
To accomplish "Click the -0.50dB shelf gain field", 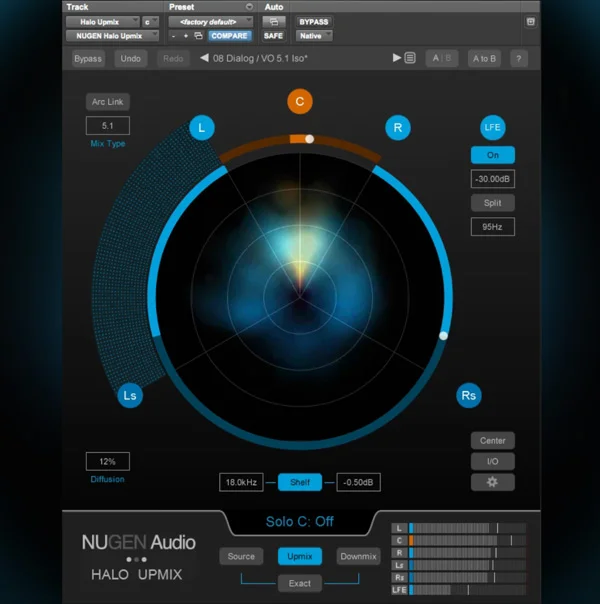I will coord(358,482).
